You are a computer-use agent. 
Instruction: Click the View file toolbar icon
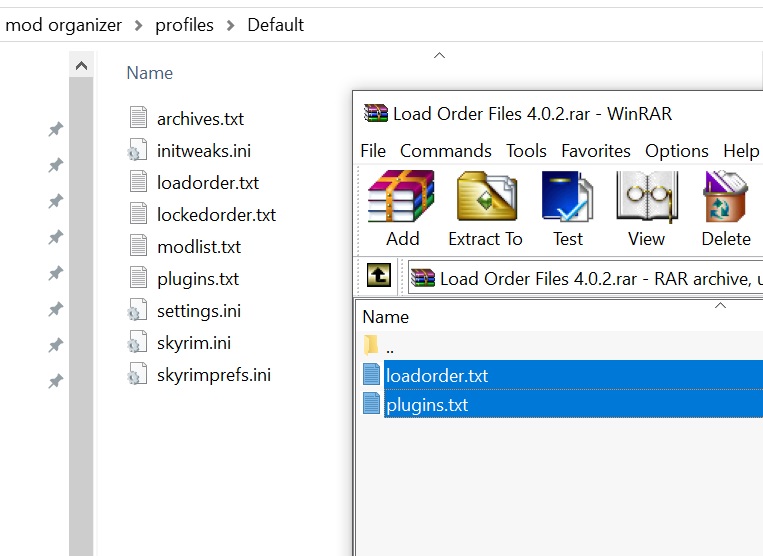click(x=647, y=197)
